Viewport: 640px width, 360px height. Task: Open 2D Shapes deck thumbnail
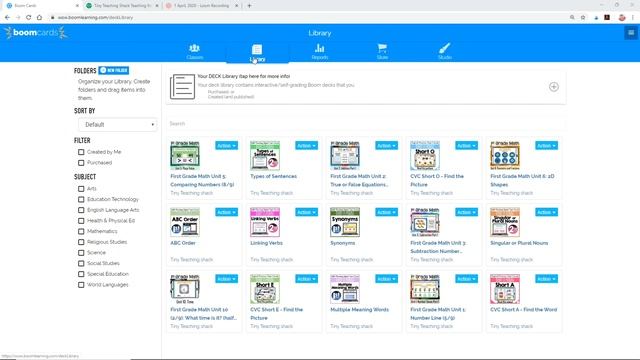click(505, 156)
